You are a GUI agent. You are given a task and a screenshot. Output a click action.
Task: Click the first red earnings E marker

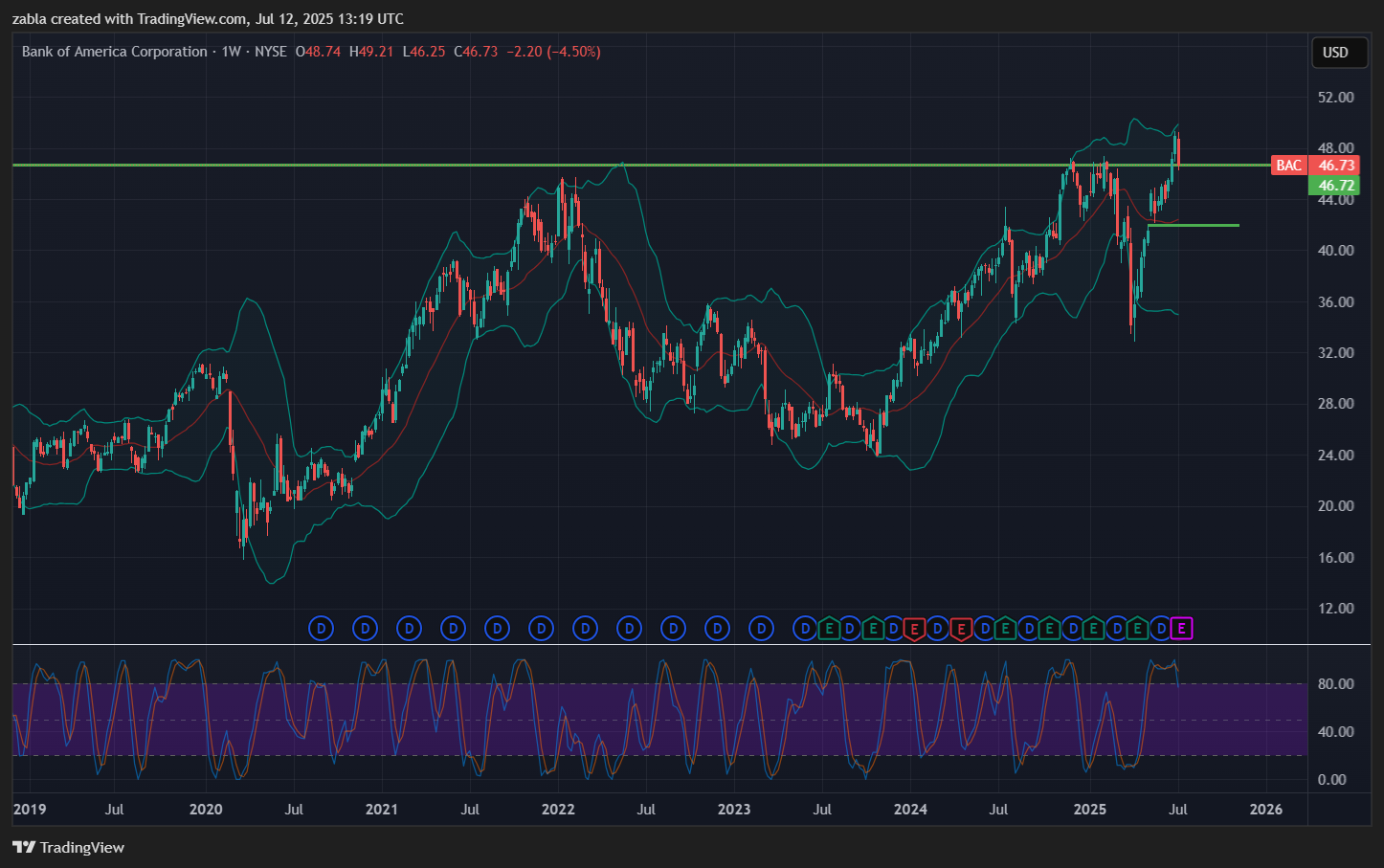(915, 629)
